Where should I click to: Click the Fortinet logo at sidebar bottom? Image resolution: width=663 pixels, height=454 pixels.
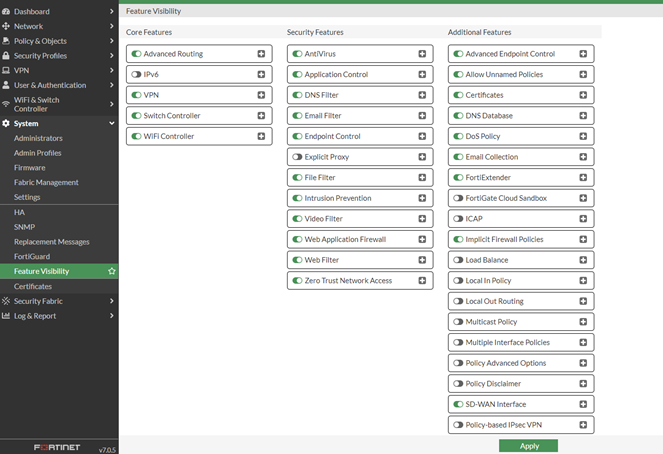pyautogui.click(x=57, y=447)
